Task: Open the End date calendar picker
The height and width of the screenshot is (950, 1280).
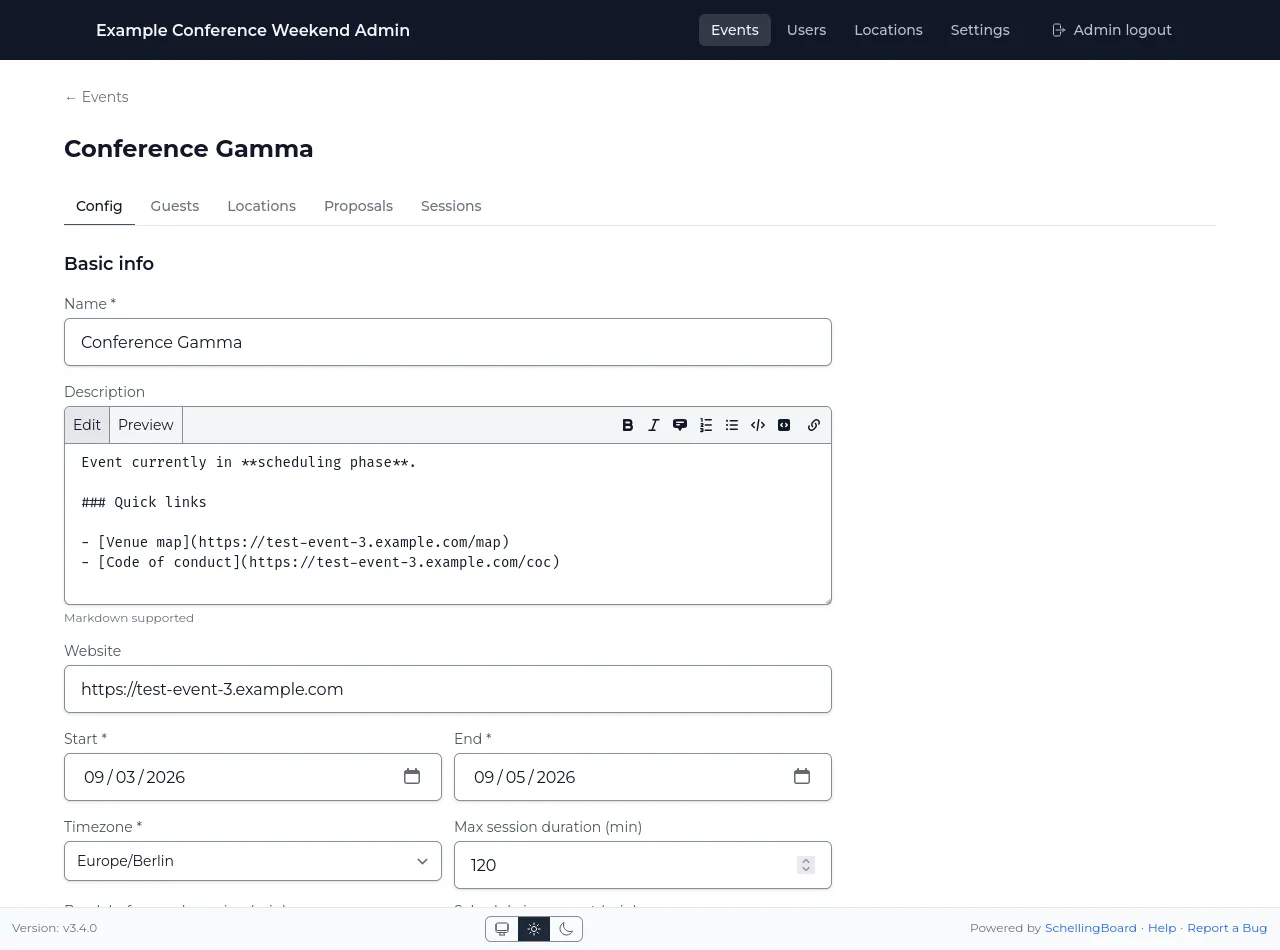Action: tap(802, 777)
